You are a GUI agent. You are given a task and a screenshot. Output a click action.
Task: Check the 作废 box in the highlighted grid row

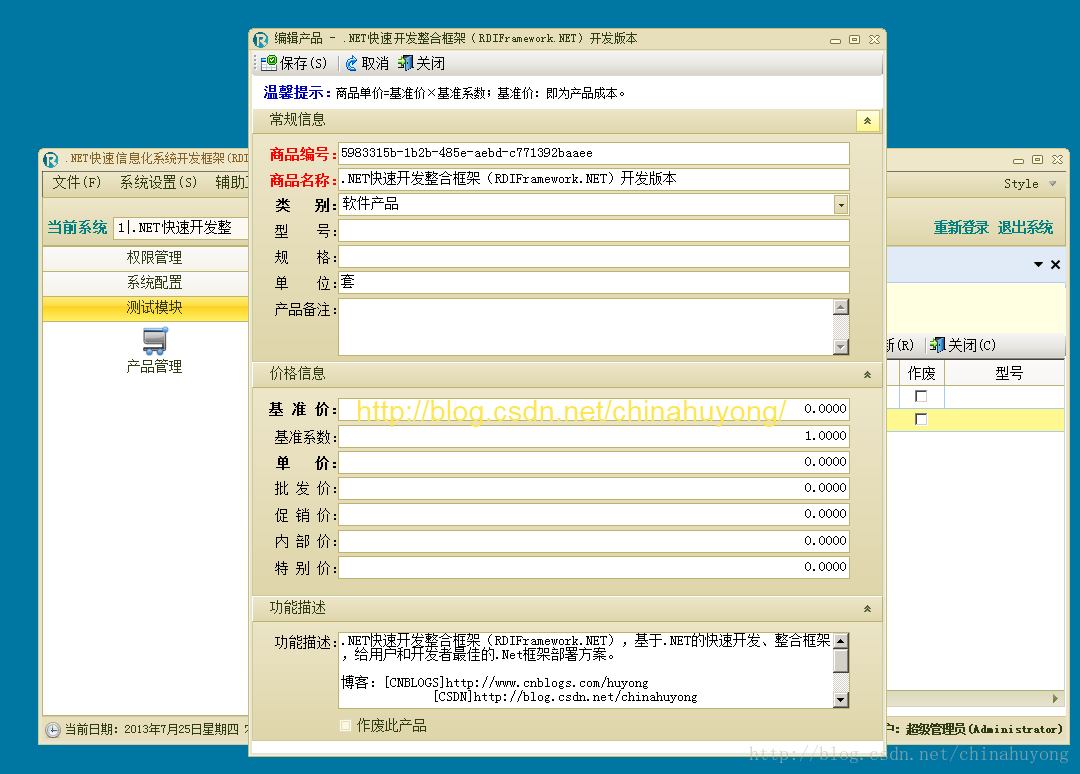921,419
